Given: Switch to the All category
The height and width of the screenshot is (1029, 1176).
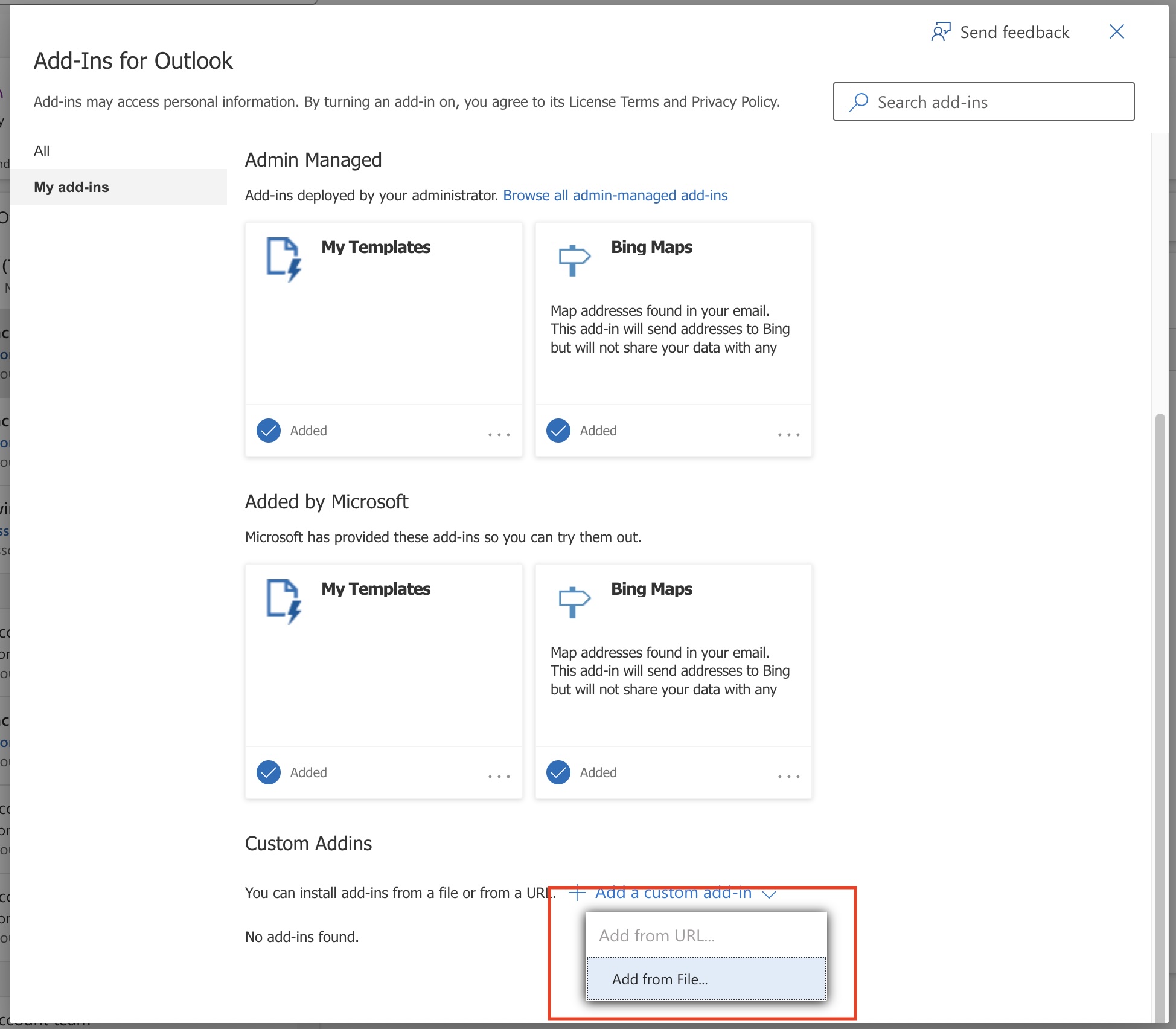Looking at the screenshot, I should [x=42, y=151].
